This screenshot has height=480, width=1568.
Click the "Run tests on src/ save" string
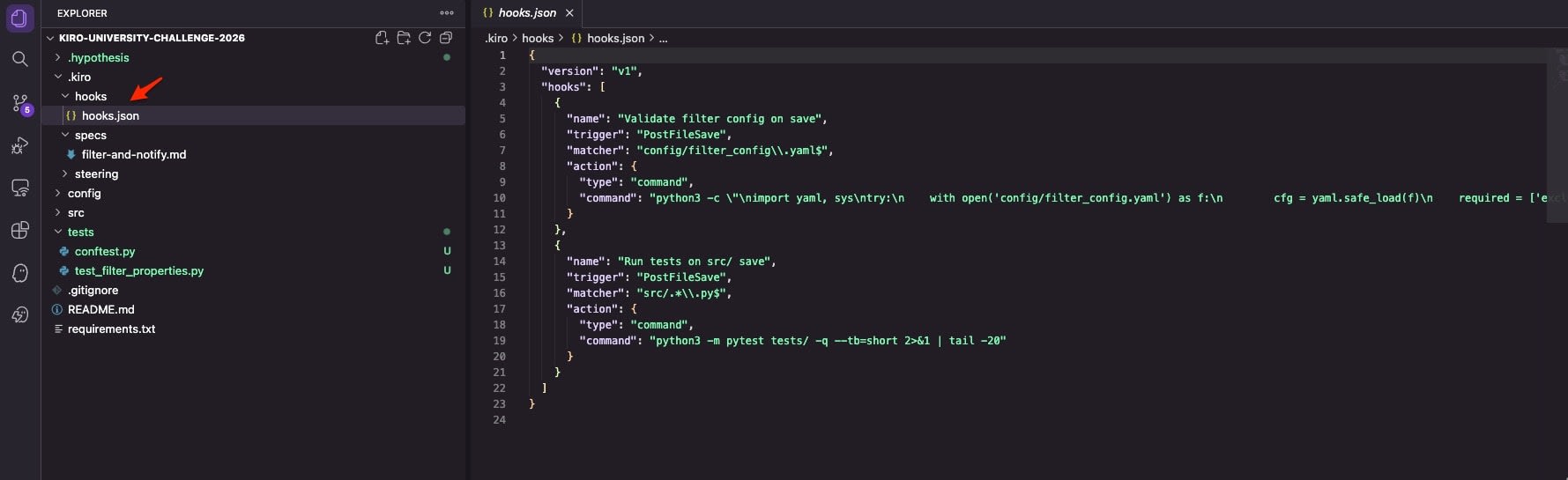click(695, 262)
